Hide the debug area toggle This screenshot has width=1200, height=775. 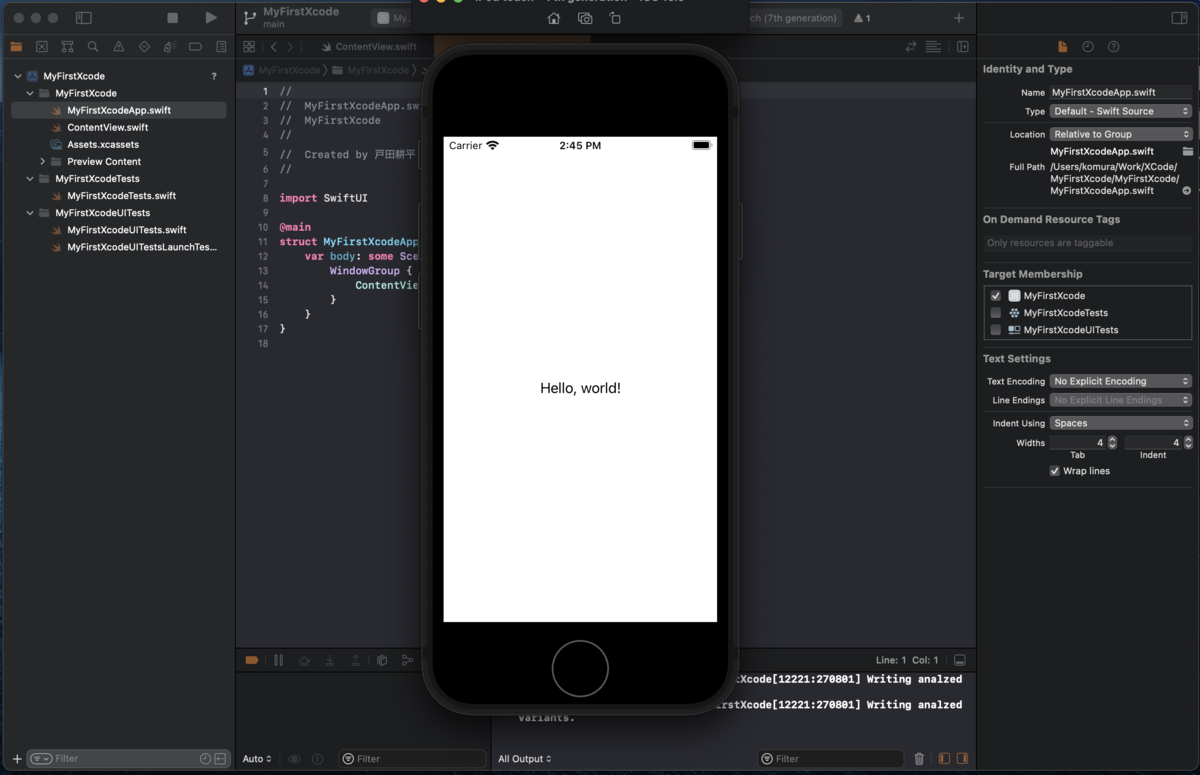click(960, 660)
